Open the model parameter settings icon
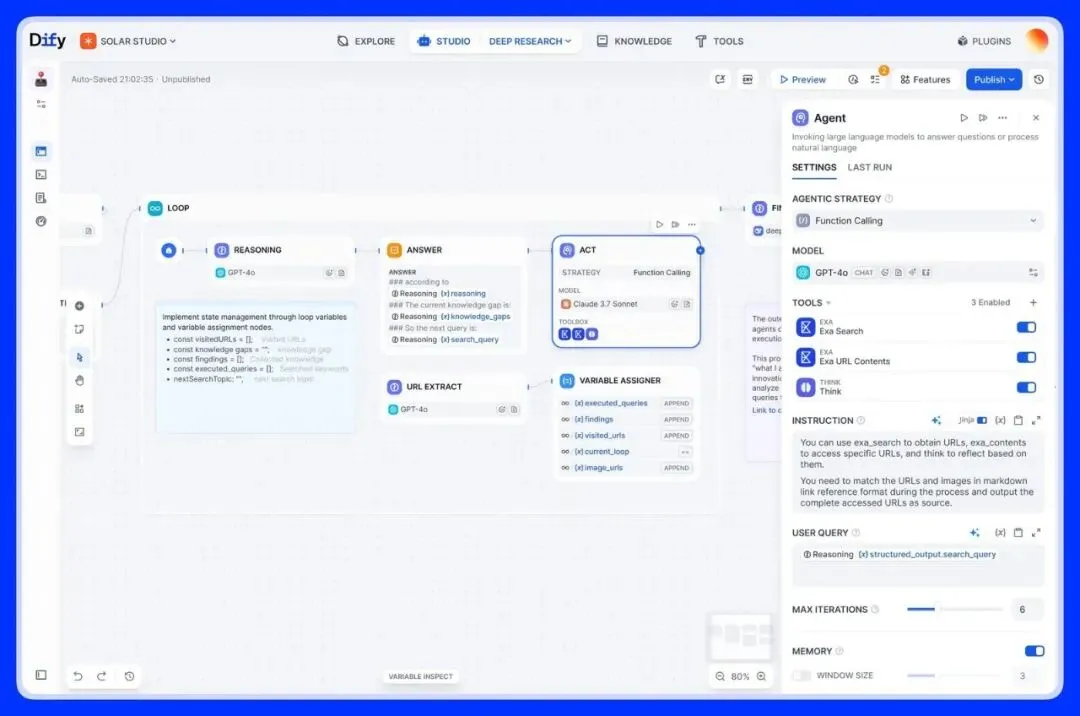Image resolution: width=1080 pixels, height=716 pixels. pos(1033,273)
